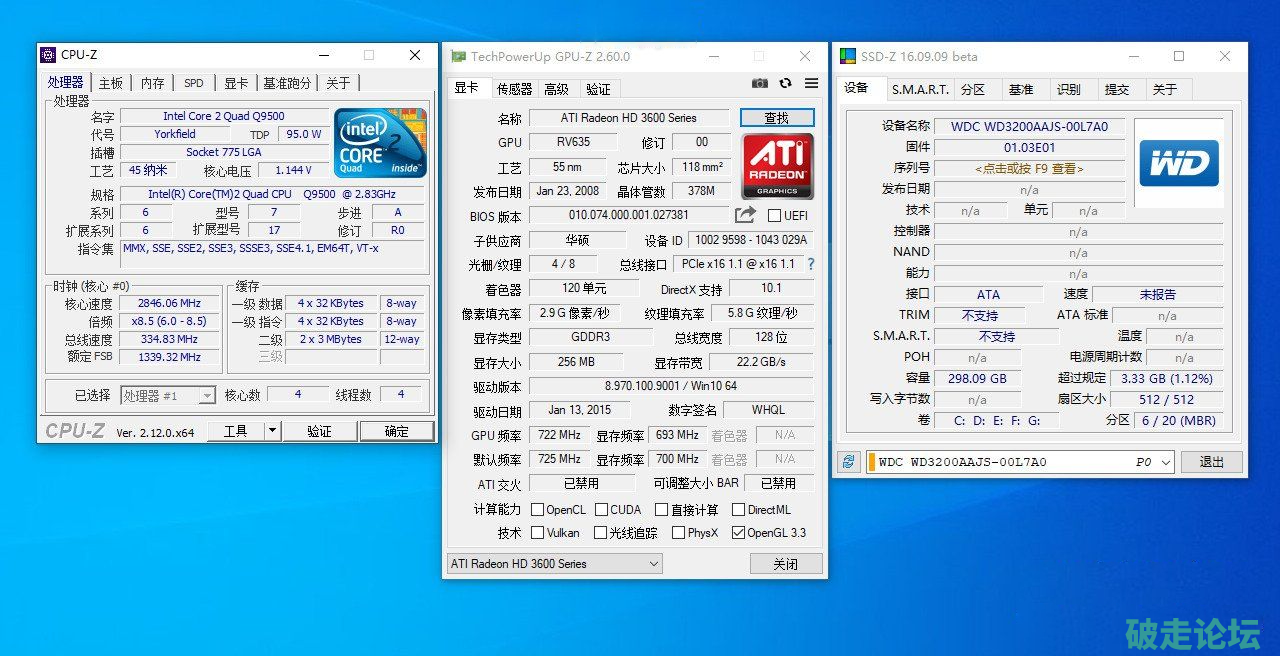
Task: Open the S.M.A.R.T. tab in SSD-Z
Action: (920, 89)
